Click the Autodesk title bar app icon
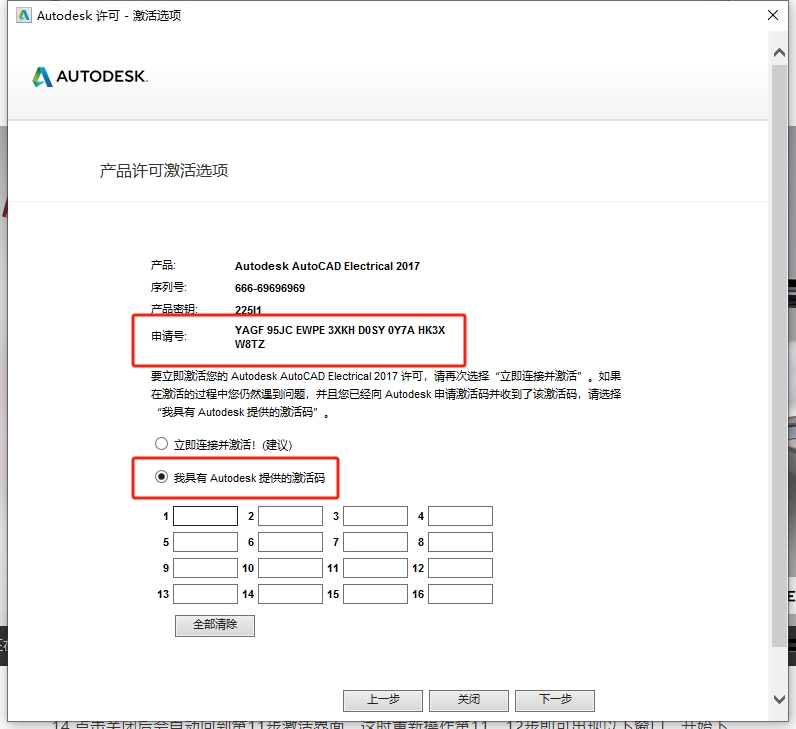 23,15
